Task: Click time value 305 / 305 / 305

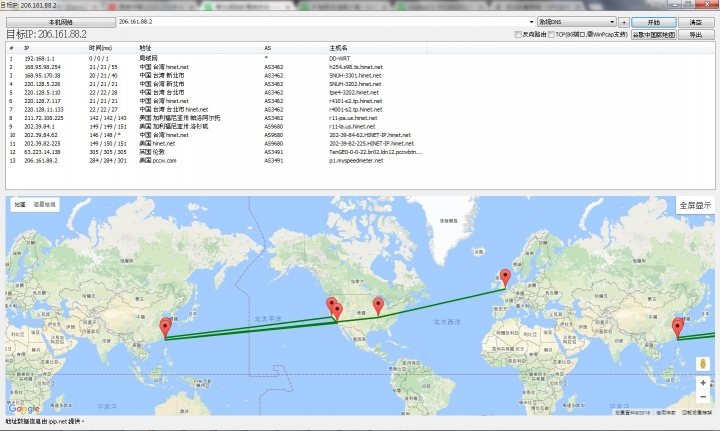Action: (108, 152)
